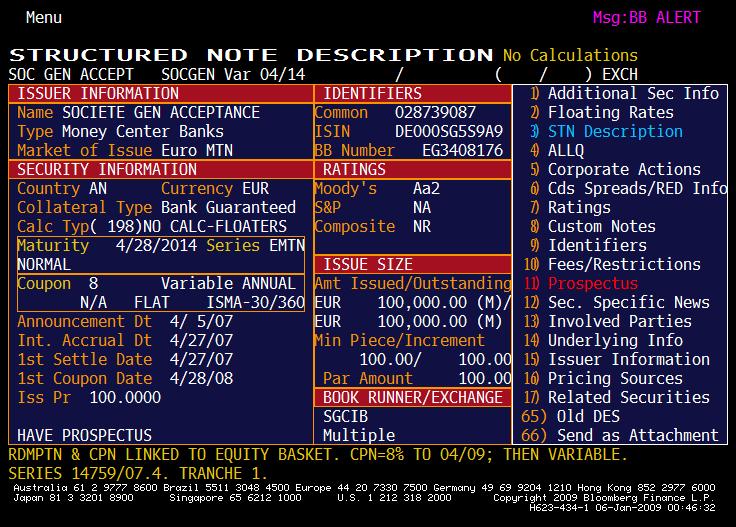Select Additional Sec Info option
736x527 pixels.
625,93
